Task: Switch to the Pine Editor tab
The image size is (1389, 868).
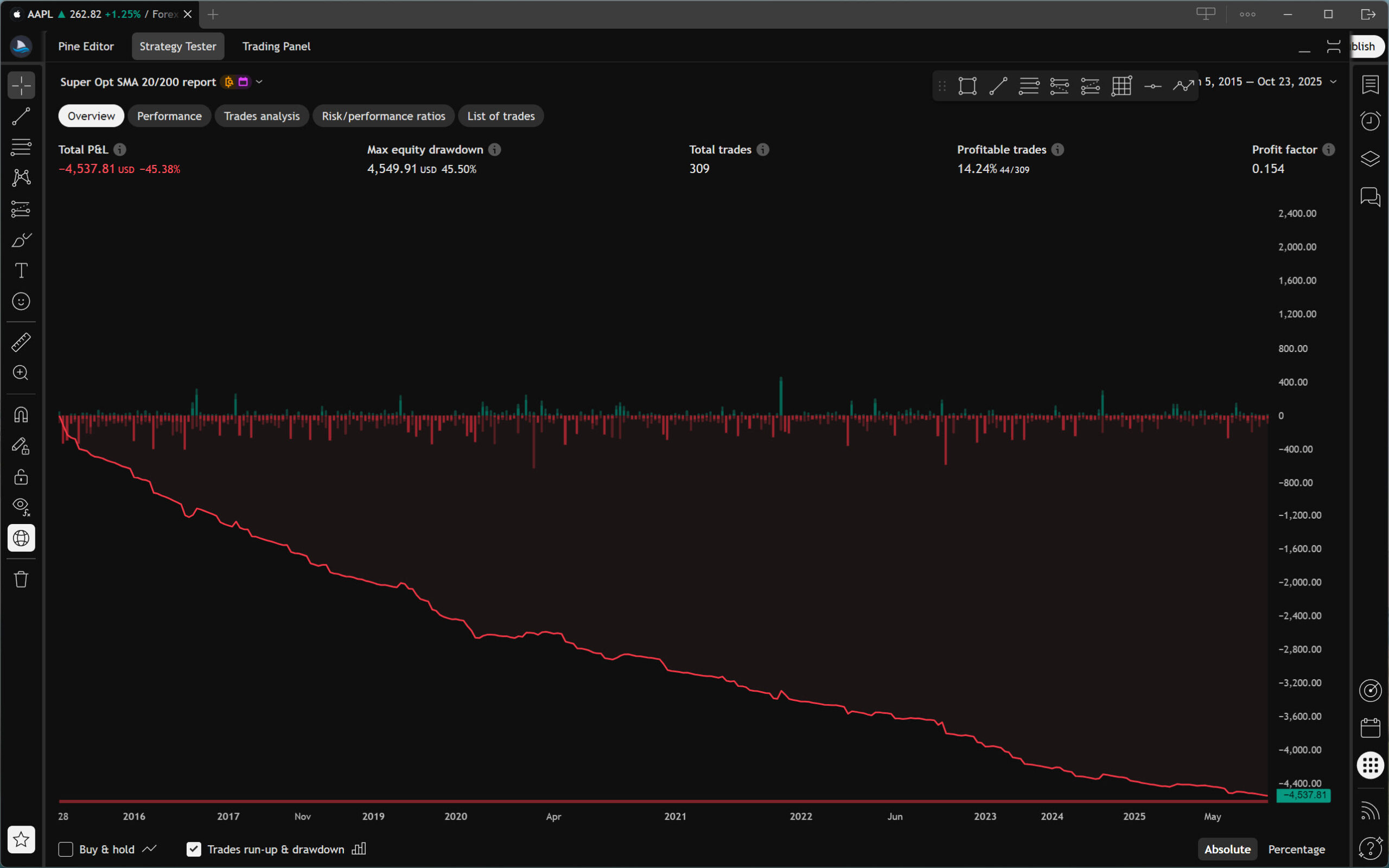Action: [x=86, y=47]
